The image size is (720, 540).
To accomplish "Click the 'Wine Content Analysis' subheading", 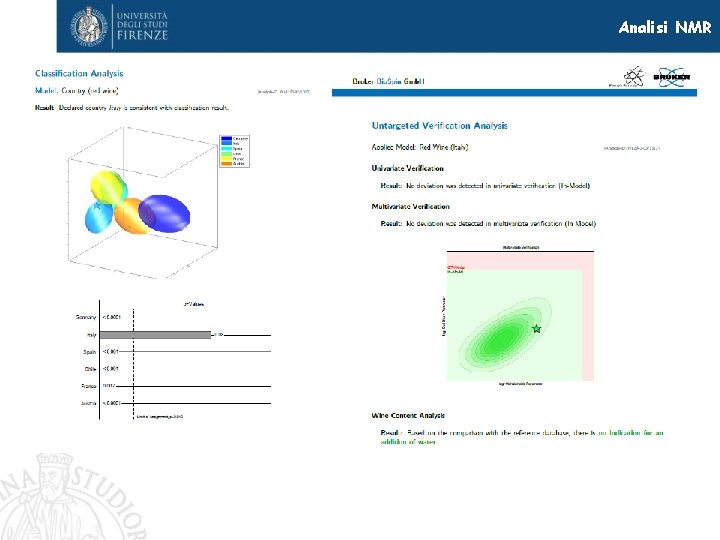I will 408,416.
